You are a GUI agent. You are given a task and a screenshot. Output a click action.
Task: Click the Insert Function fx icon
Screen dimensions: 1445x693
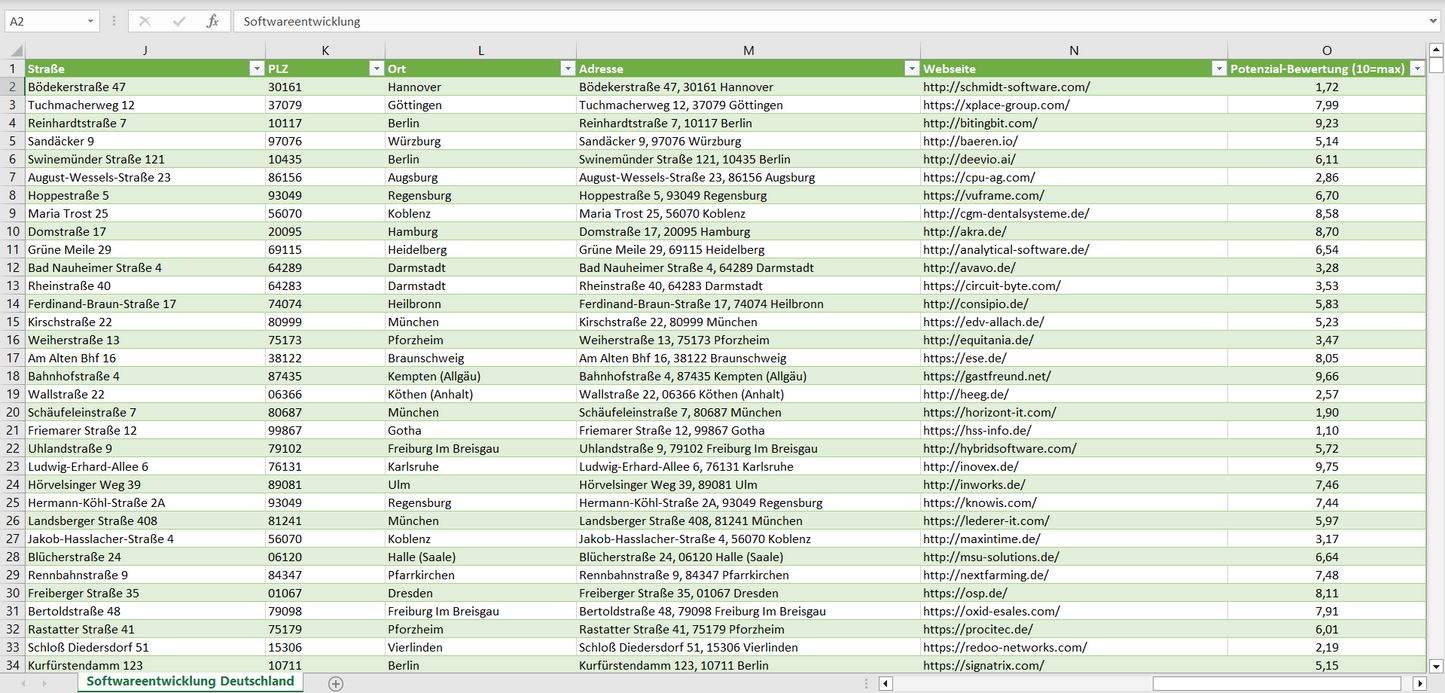pos(212,21)
